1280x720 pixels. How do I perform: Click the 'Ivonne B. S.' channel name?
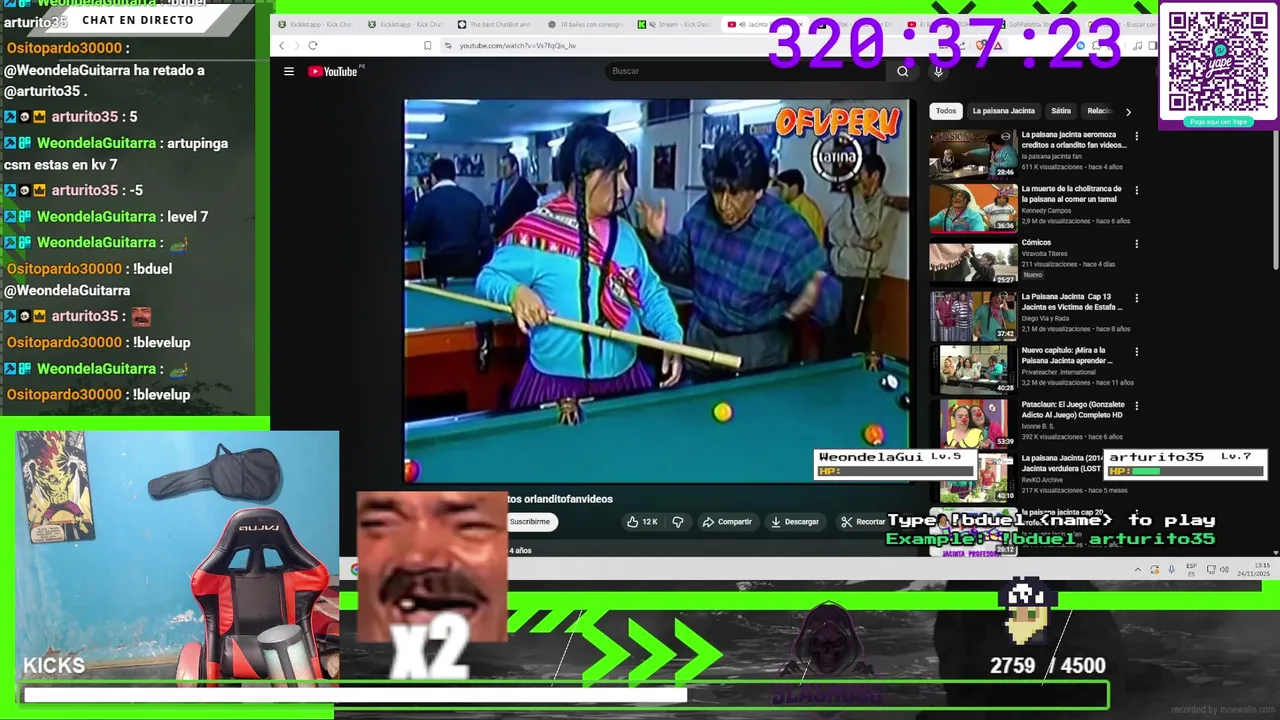point(1040,426)
